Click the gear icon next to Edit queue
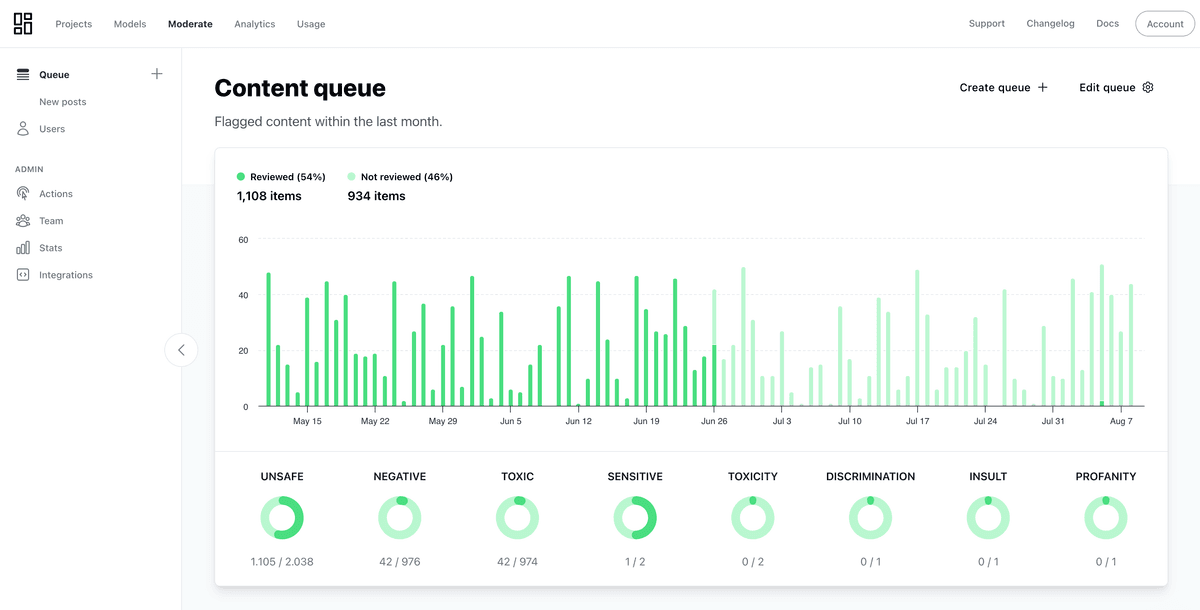Screen dimensions: 1200x610 coord(1148,88)
